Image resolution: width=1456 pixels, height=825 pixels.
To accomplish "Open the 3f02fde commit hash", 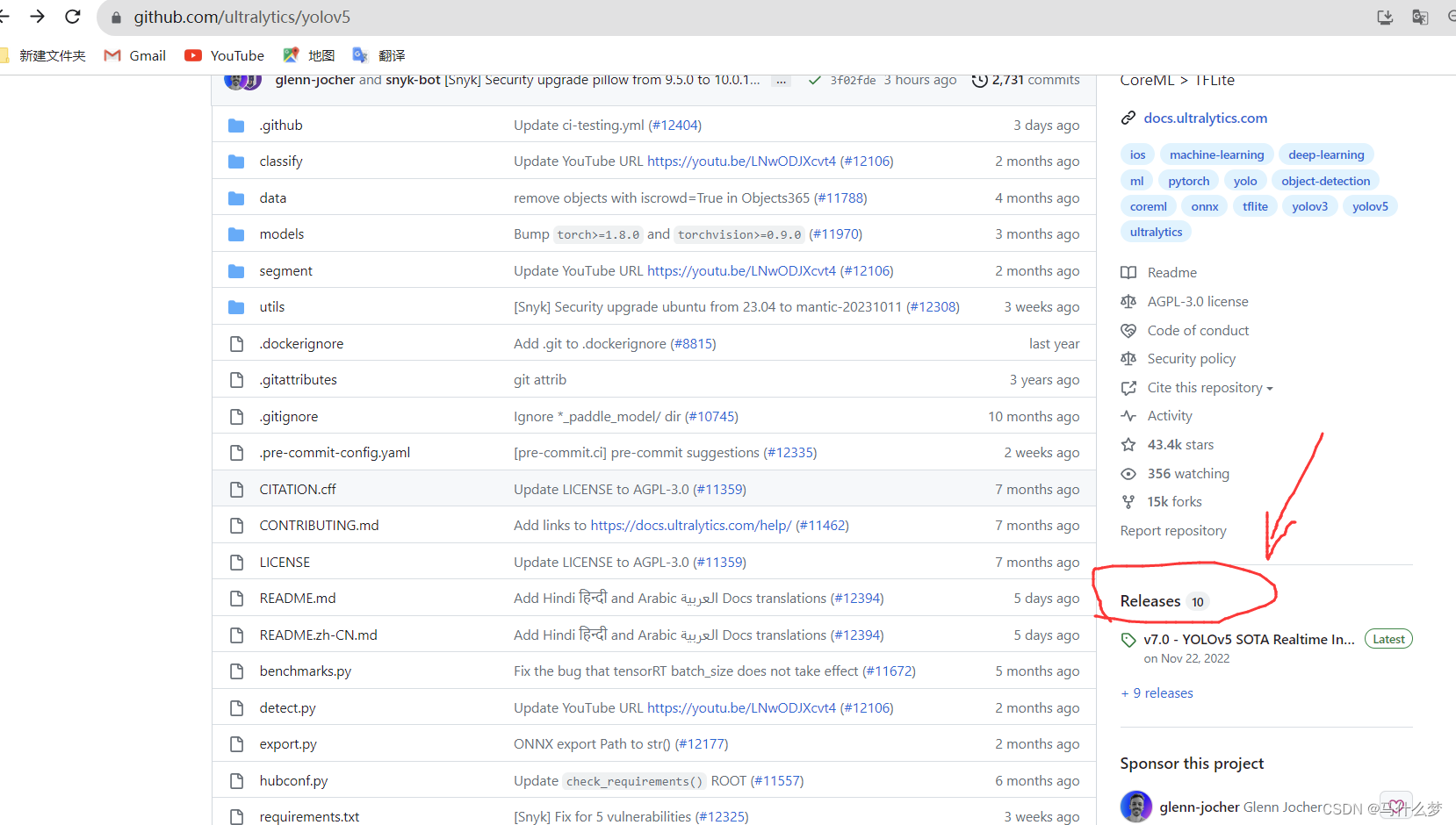I will 853,80.
